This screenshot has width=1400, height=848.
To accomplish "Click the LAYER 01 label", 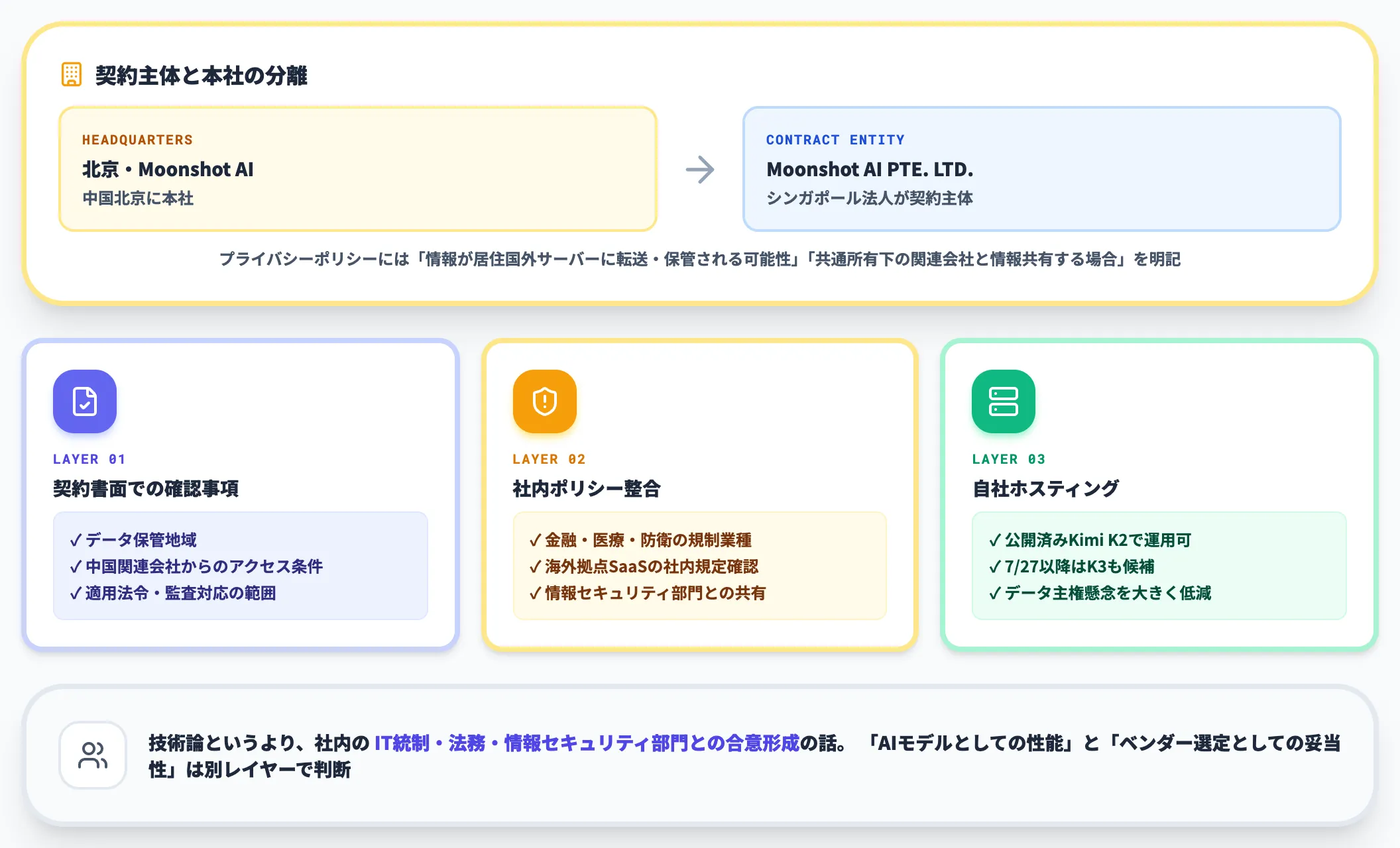I will 89,459.
